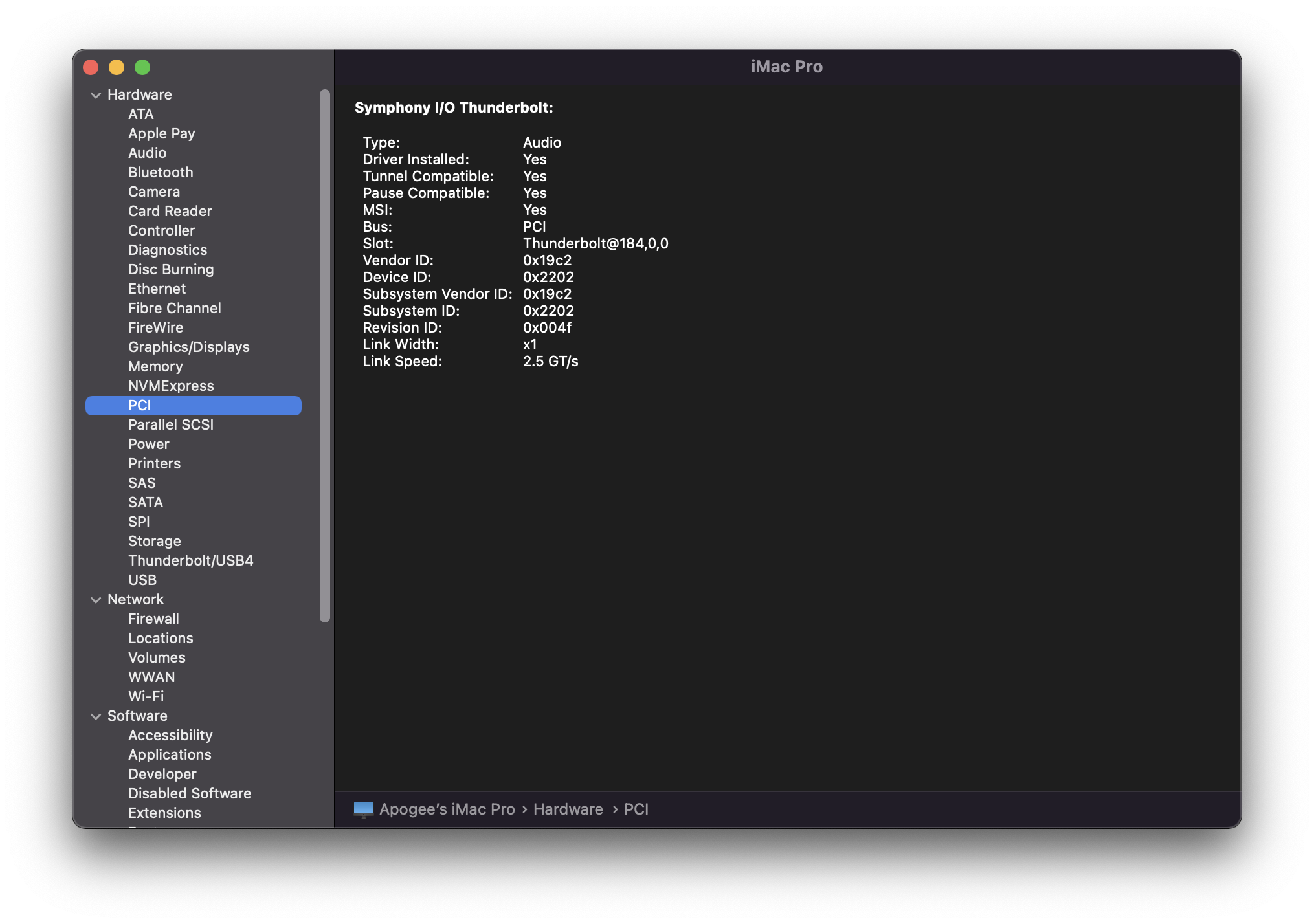1314x924 pixels.
Task: Click Apogee's iMac Pro in path bar
Action: pos(447,809)
